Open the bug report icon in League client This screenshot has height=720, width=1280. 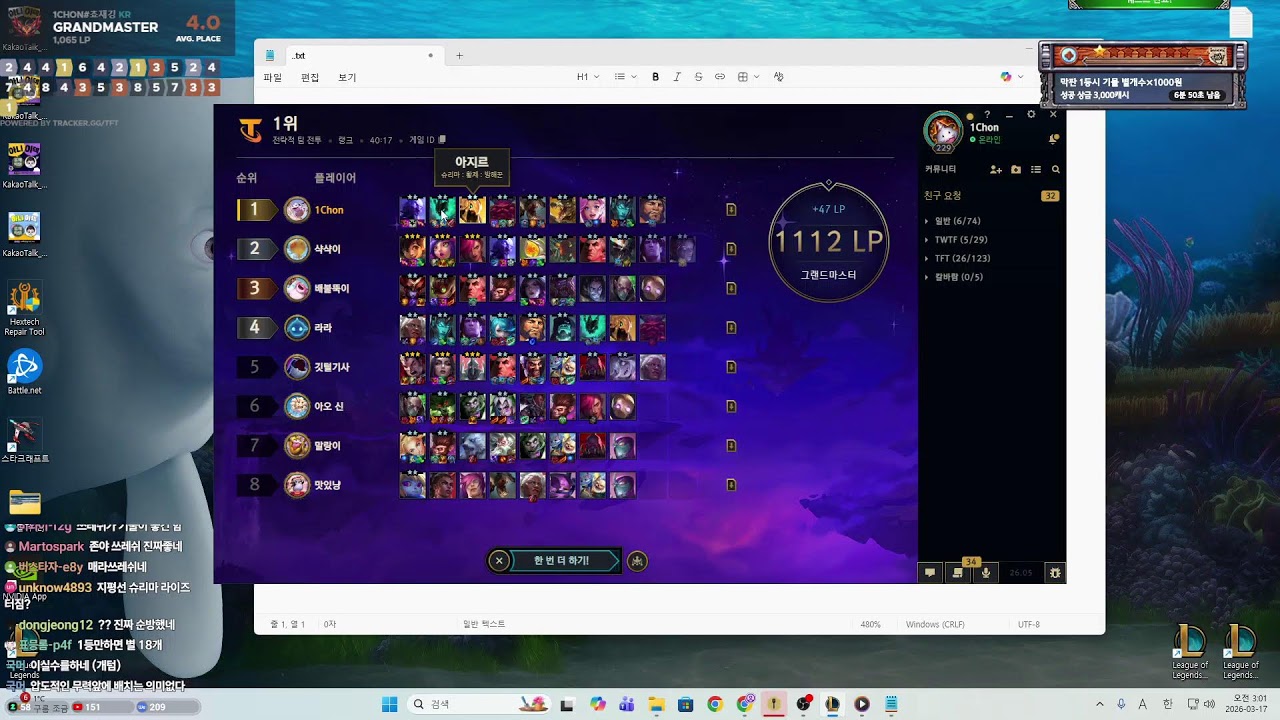coord(1054,573)
